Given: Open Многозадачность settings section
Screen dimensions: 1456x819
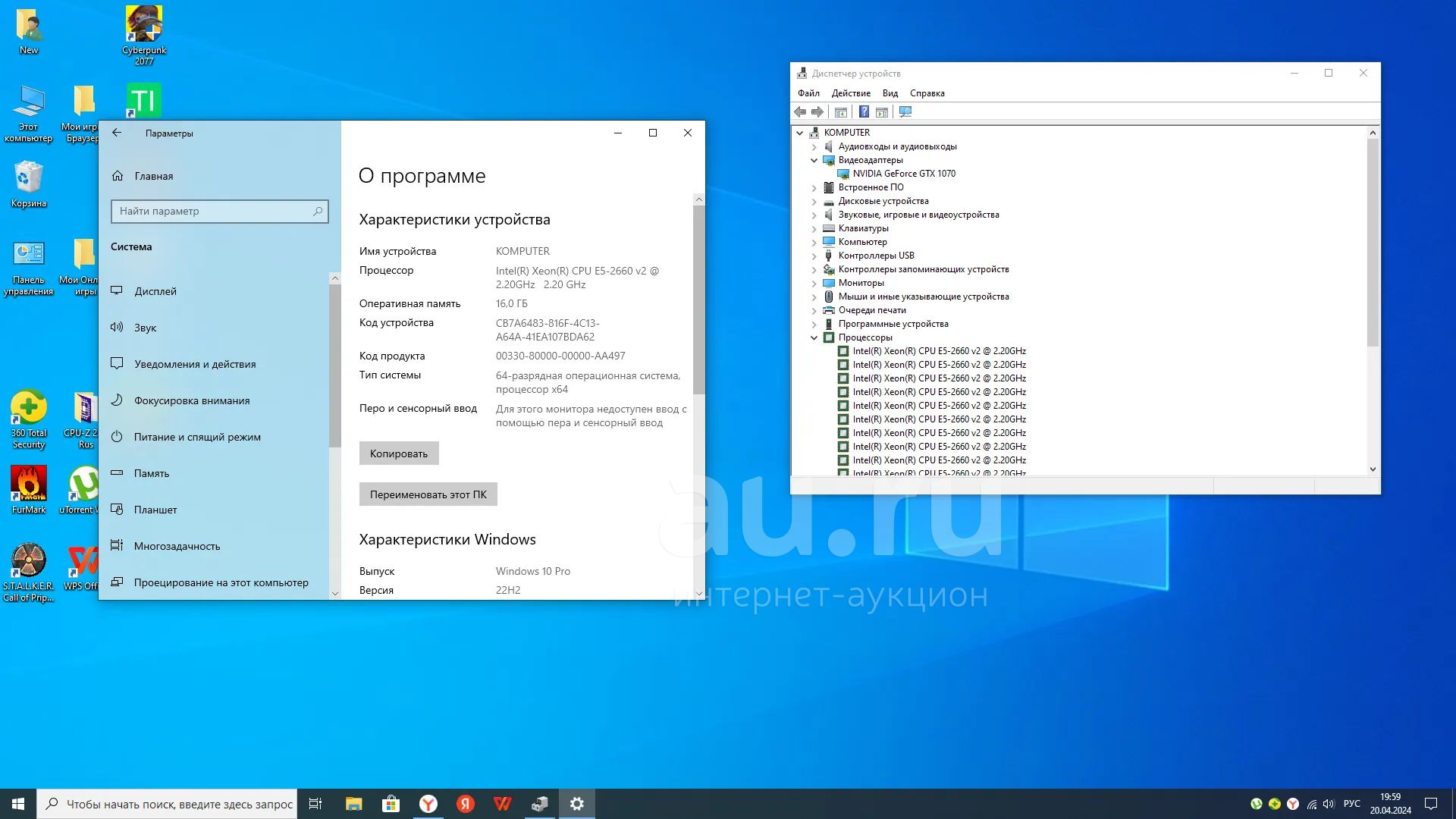Looking at the screenshot, I should 215,546.
